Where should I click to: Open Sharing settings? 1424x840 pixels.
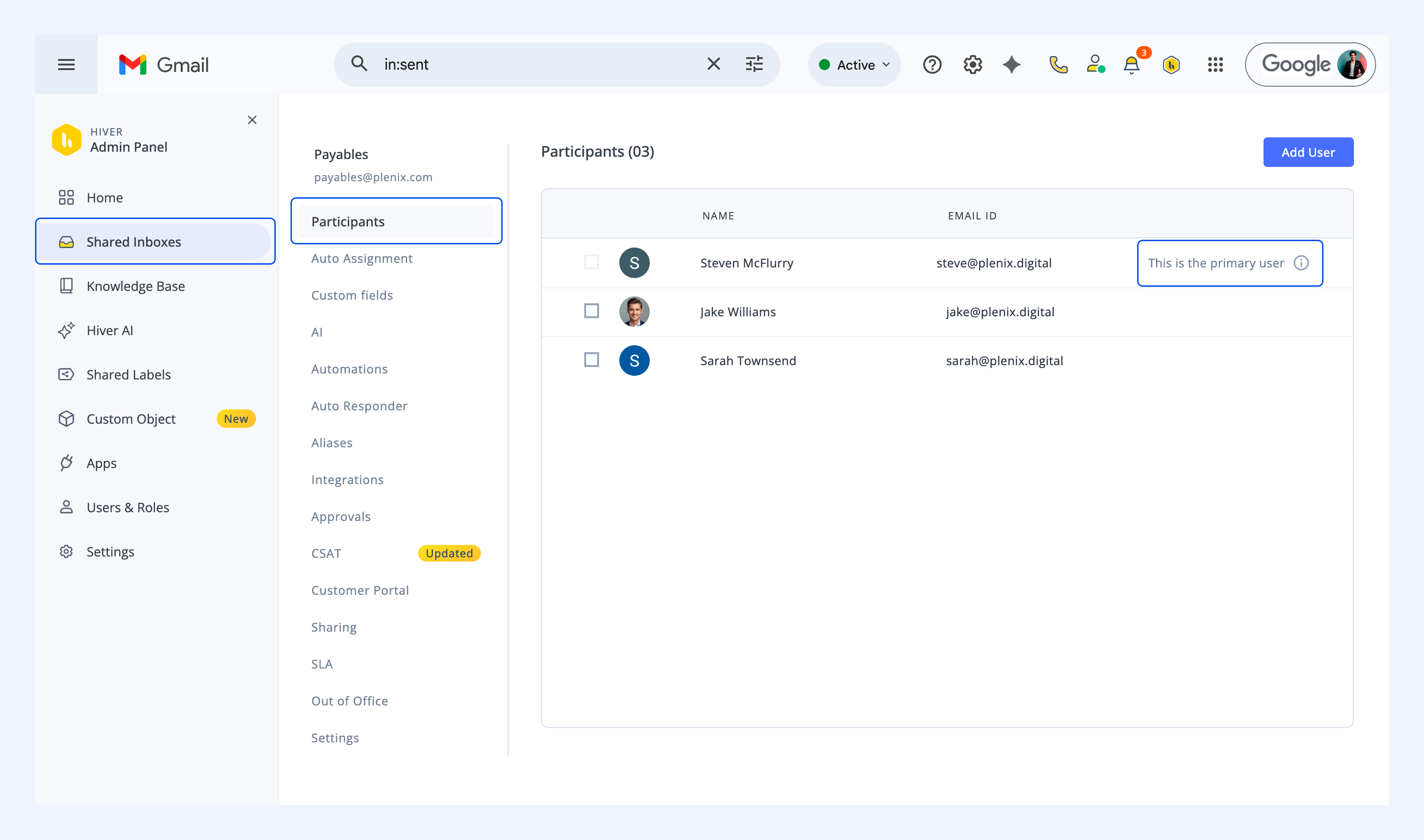click(x=334, y=627)
